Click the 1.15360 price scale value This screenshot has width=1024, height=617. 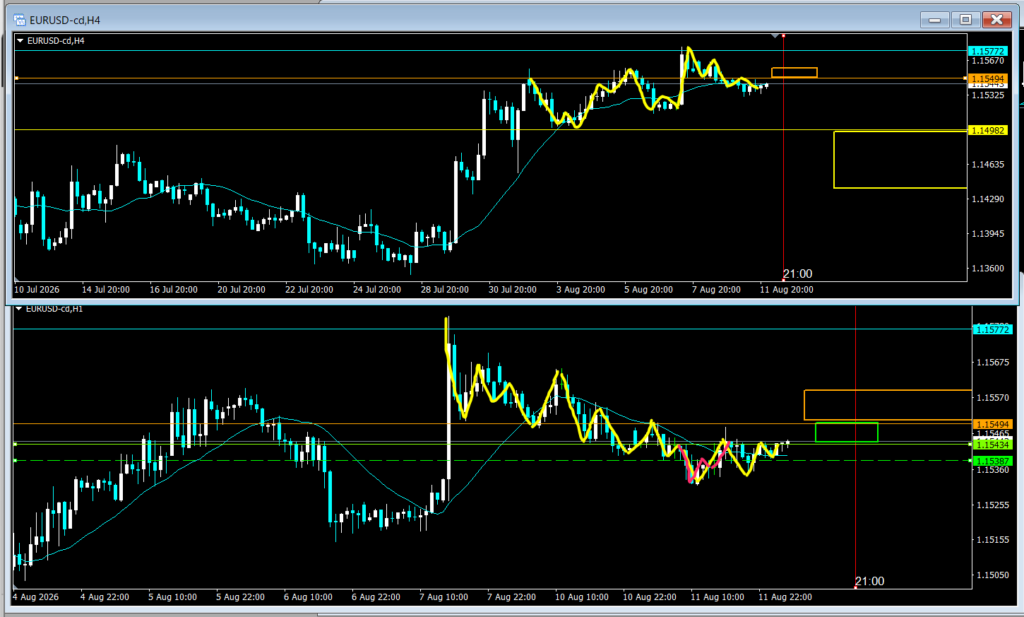coord(993,470)
